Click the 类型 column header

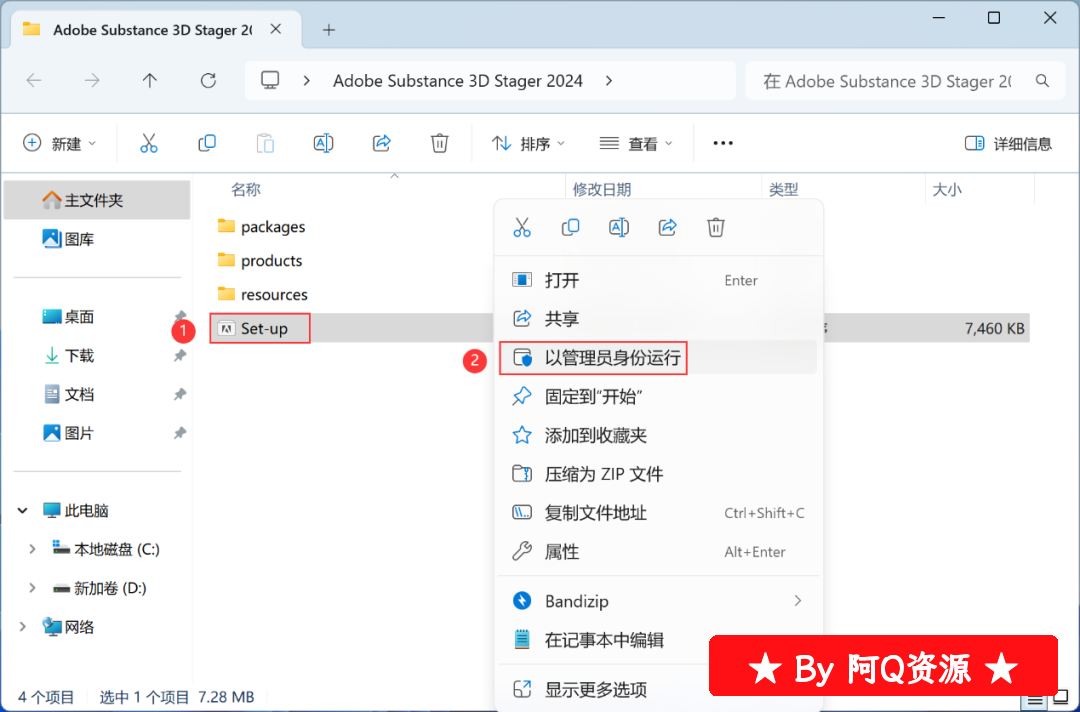[784, 190]
